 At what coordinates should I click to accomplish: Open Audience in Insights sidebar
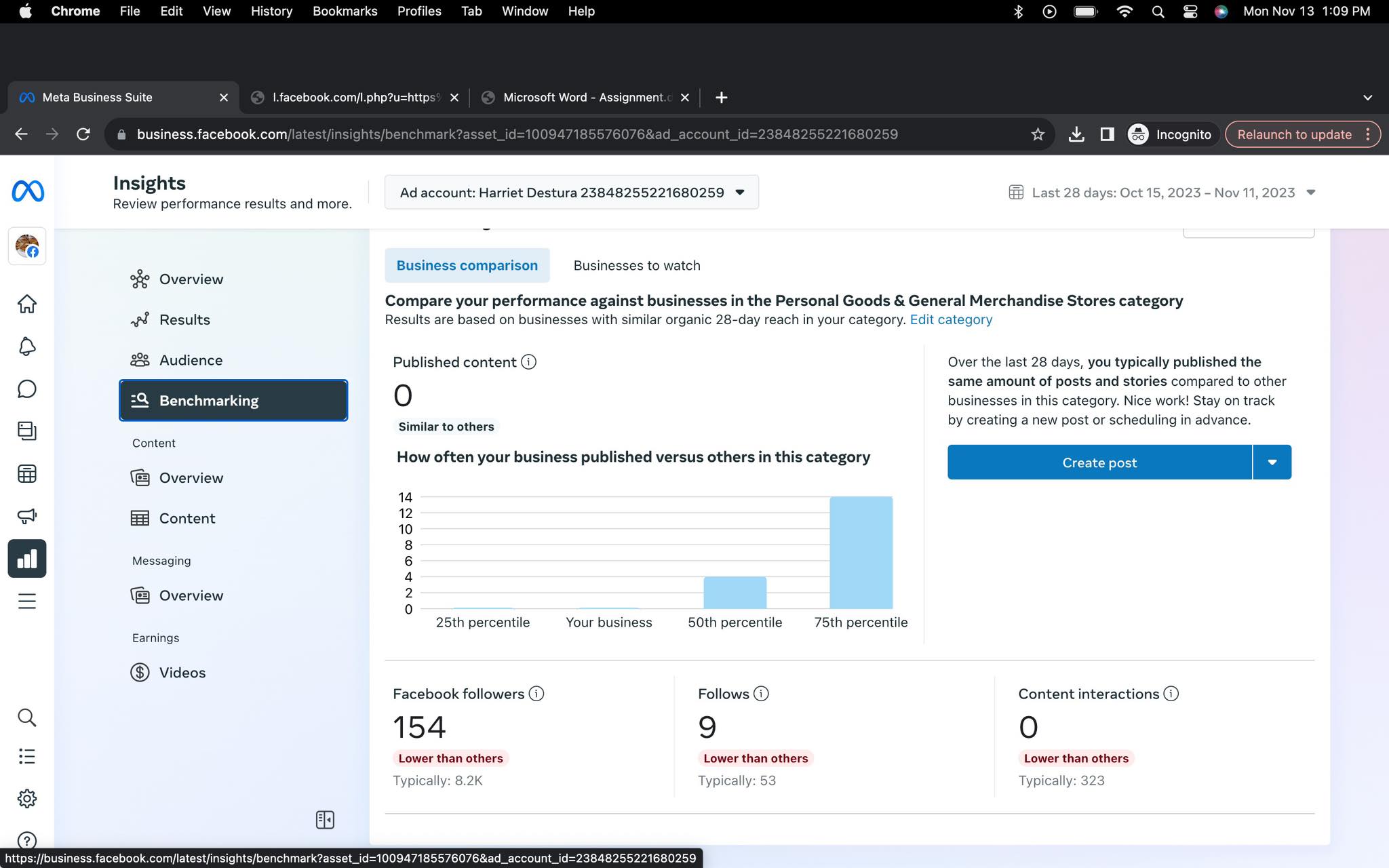coord(233,360)
